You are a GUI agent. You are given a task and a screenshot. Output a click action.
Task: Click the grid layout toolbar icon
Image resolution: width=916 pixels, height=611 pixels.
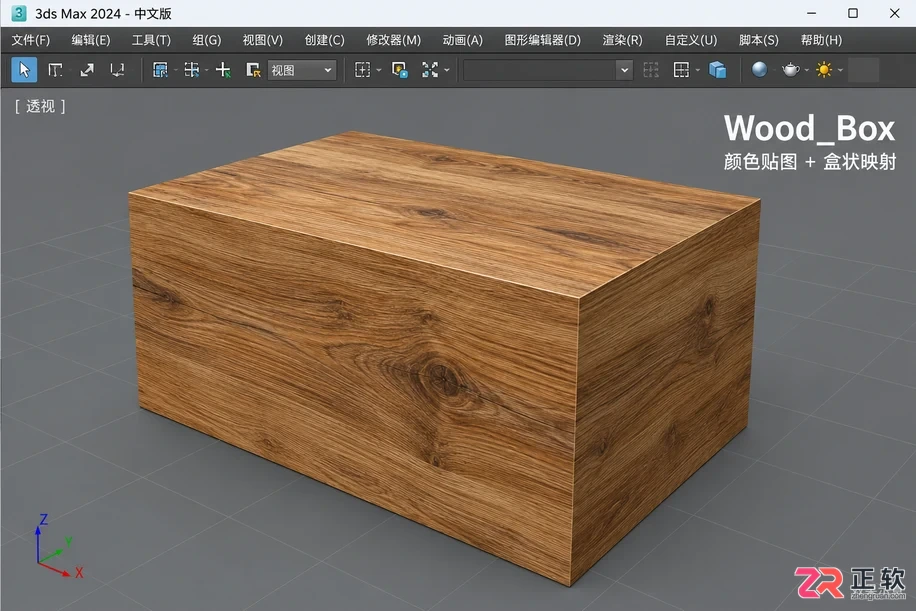681,70
